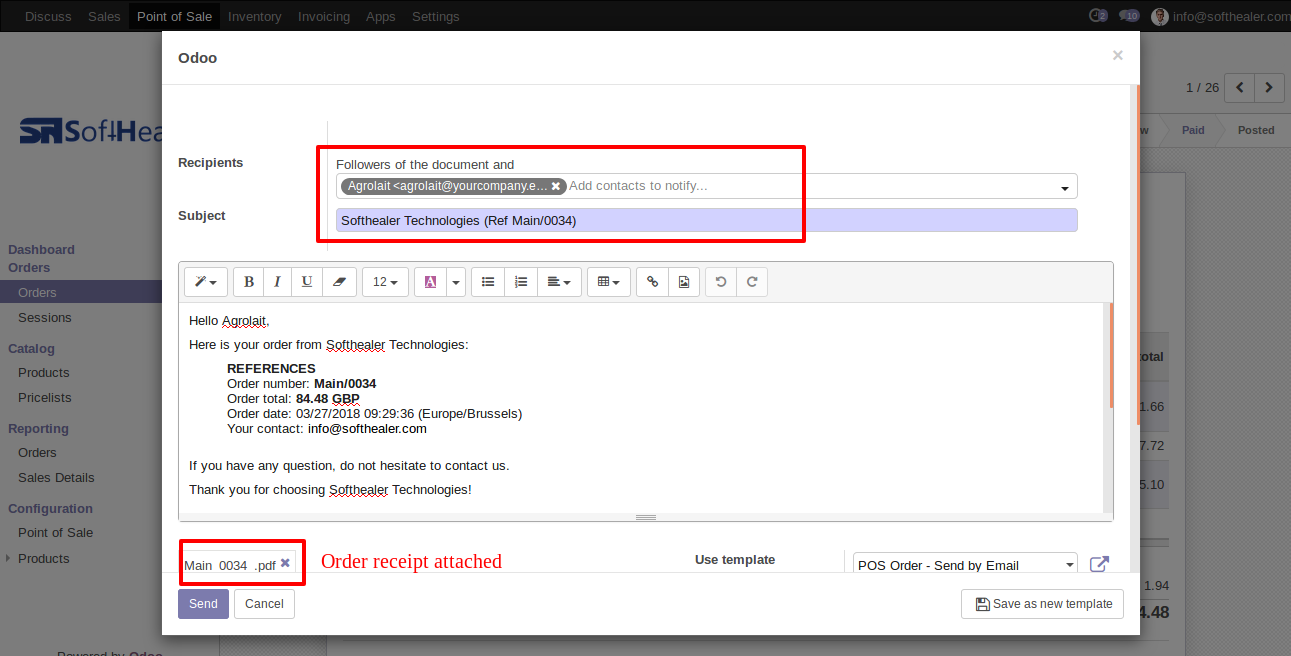Click the Cancel button
Screen dimensions: 1291x656
(264, 604)
